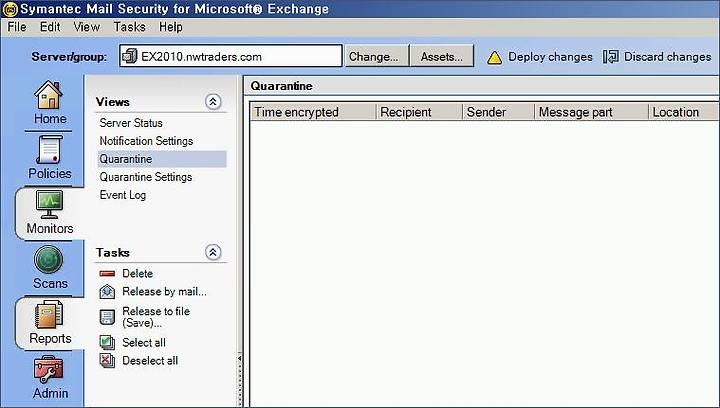Image resolution: width=720 pixels, height=408 pixels.
Task: Click Deselect all task label
Action: (x=150, y=361)
